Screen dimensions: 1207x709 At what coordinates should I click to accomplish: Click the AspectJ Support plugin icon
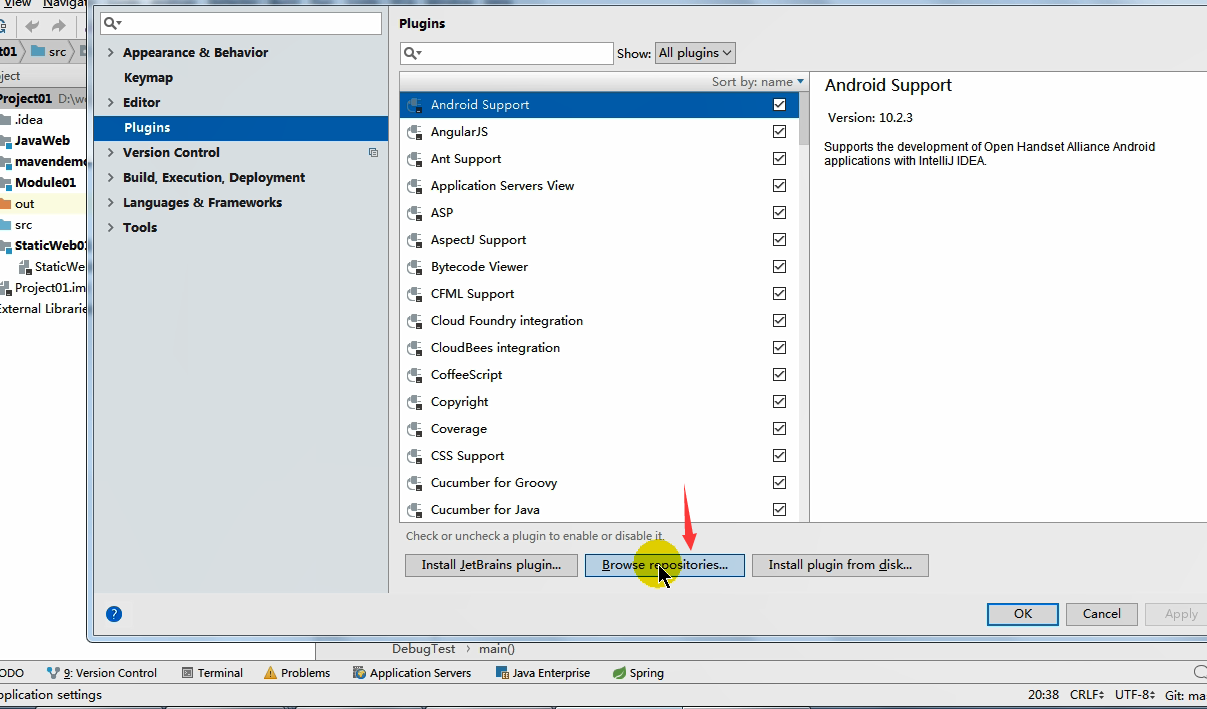click(x=415, y=240)
